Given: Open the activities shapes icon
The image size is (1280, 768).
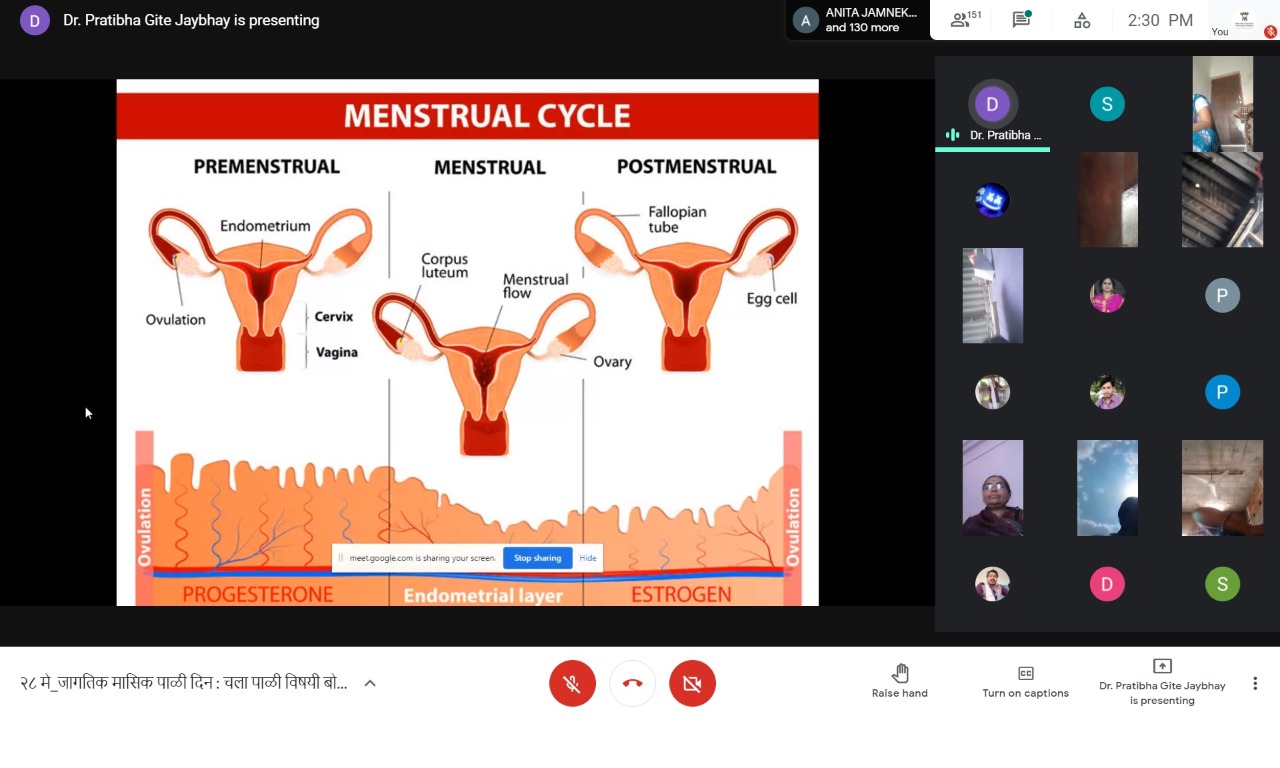Looking at the screenshot, I should (1082, 20).
